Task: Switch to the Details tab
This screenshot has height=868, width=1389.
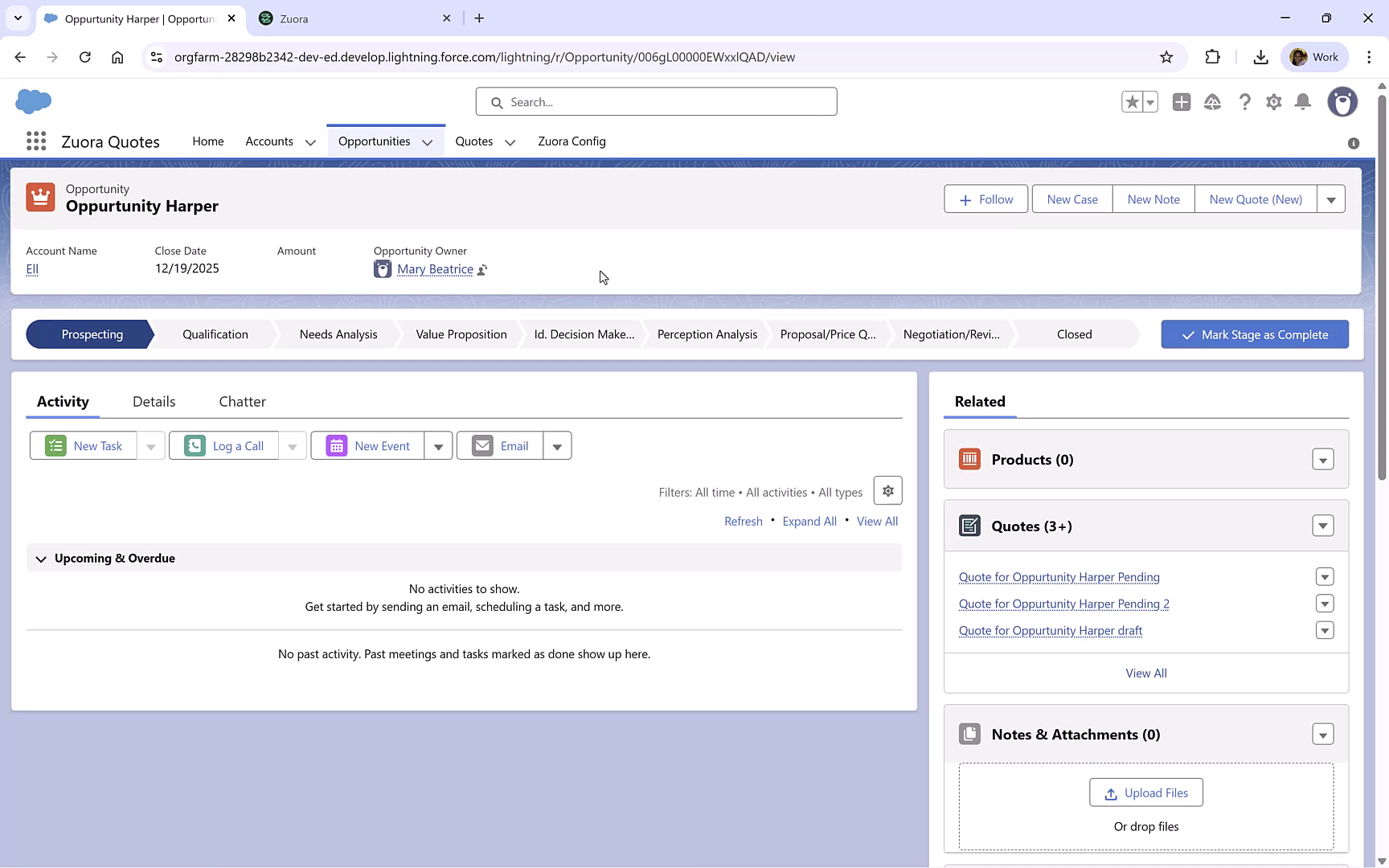Action: (x=154, y=401)
